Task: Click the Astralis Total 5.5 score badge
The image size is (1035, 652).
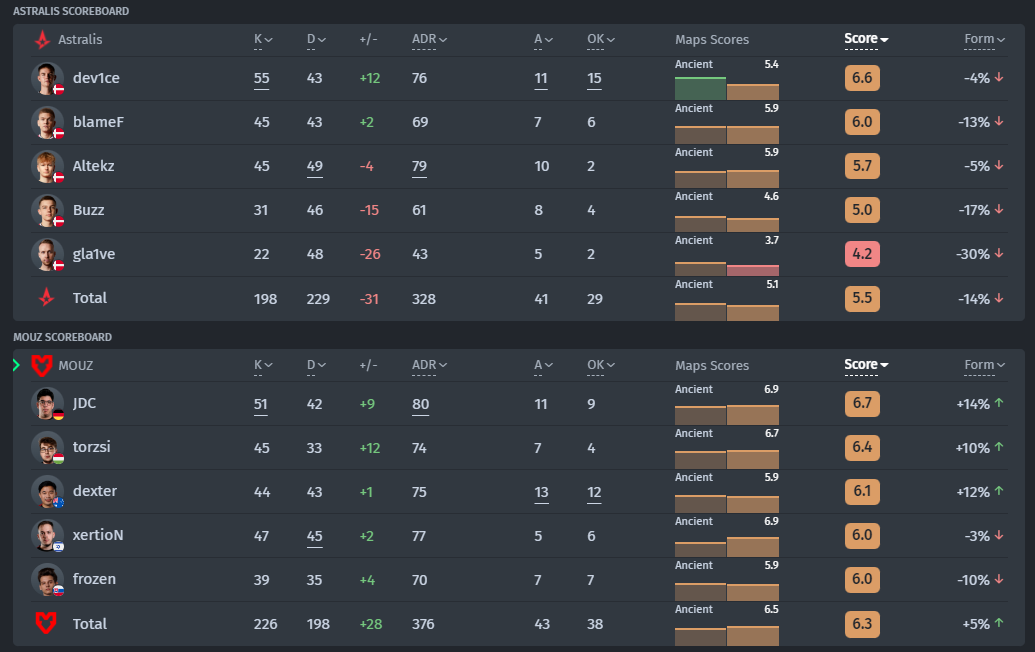Action: click(x=862, y=298)
